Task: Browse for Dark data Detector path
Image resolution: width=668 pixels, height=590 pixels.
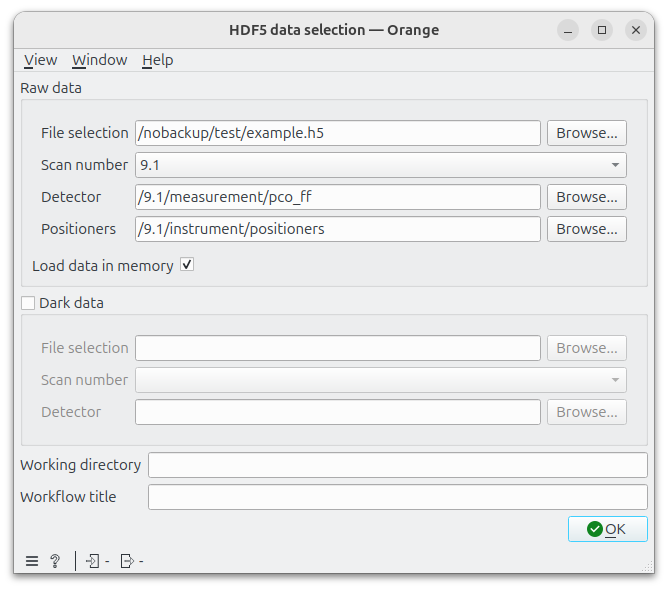Action: [x=587, y=412]
